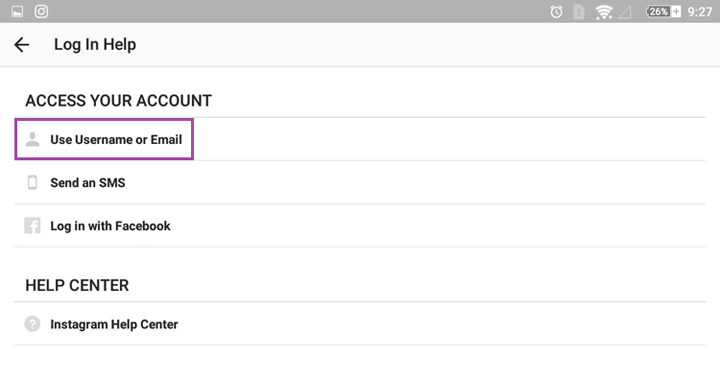Tap the Log In Help title
The image size is (720, 379).
(95, 45)
